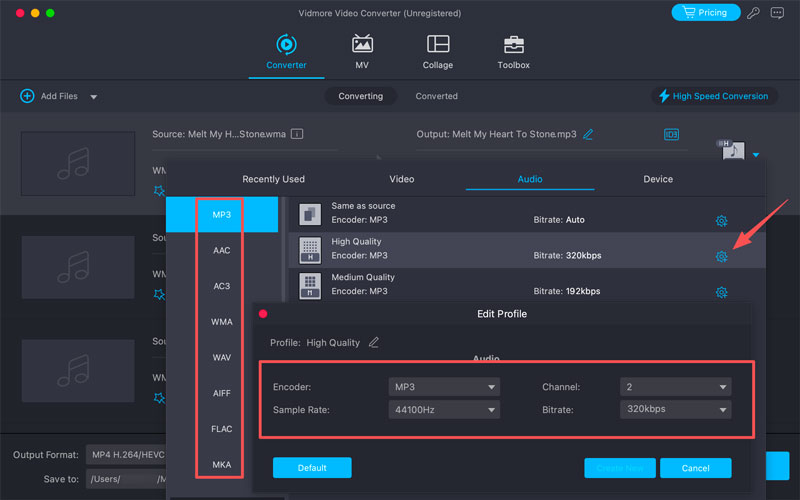800x500 pixels.
Task: Choose MKA in the format list
Action: coord(221,465)
